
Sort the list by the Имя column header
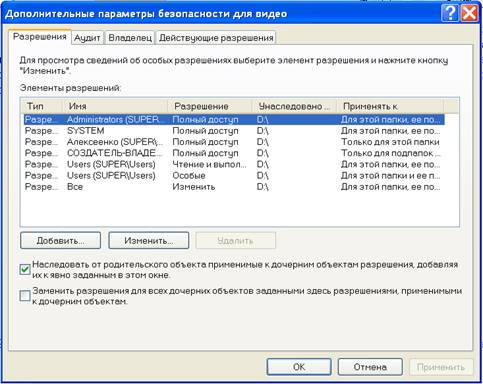pos(115,106)
